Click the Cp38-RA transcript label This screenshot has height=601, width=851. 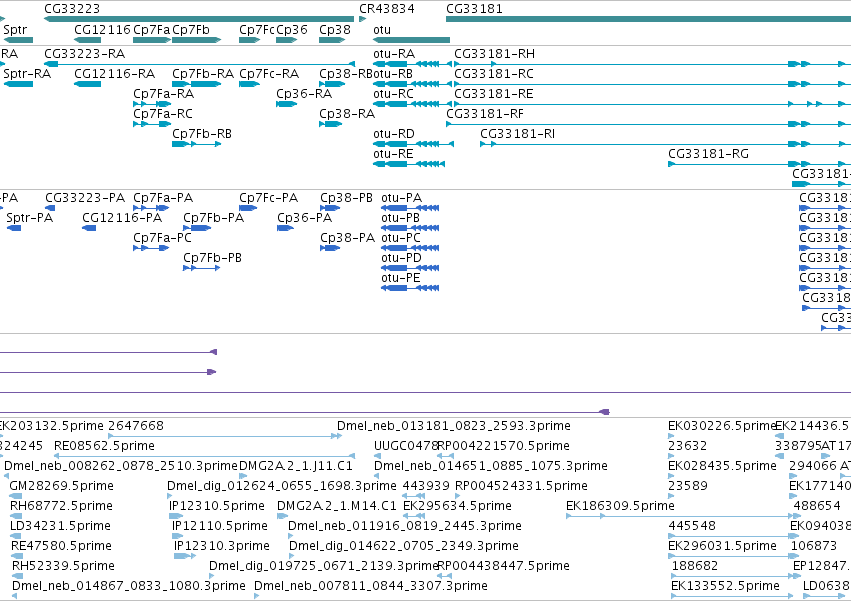click(x=347, y=114)
